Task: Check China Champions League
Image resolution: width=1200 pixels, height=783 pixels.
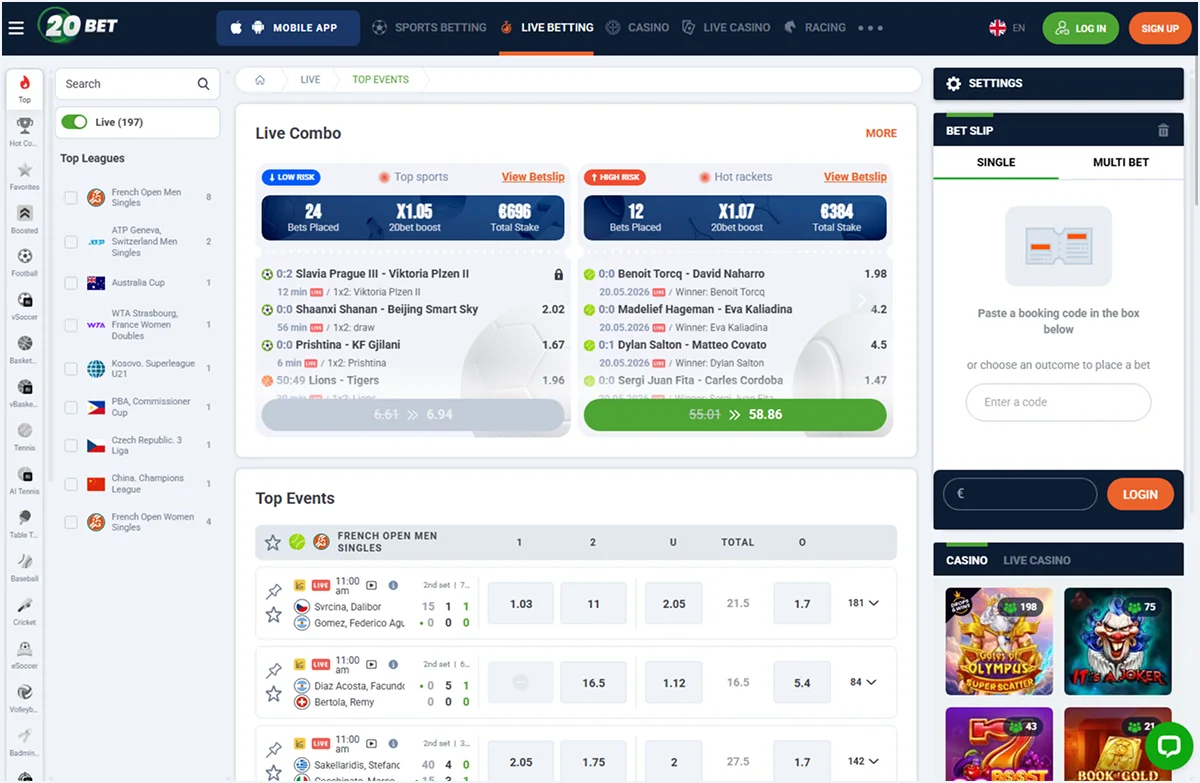Action: [x=71, y=484]
